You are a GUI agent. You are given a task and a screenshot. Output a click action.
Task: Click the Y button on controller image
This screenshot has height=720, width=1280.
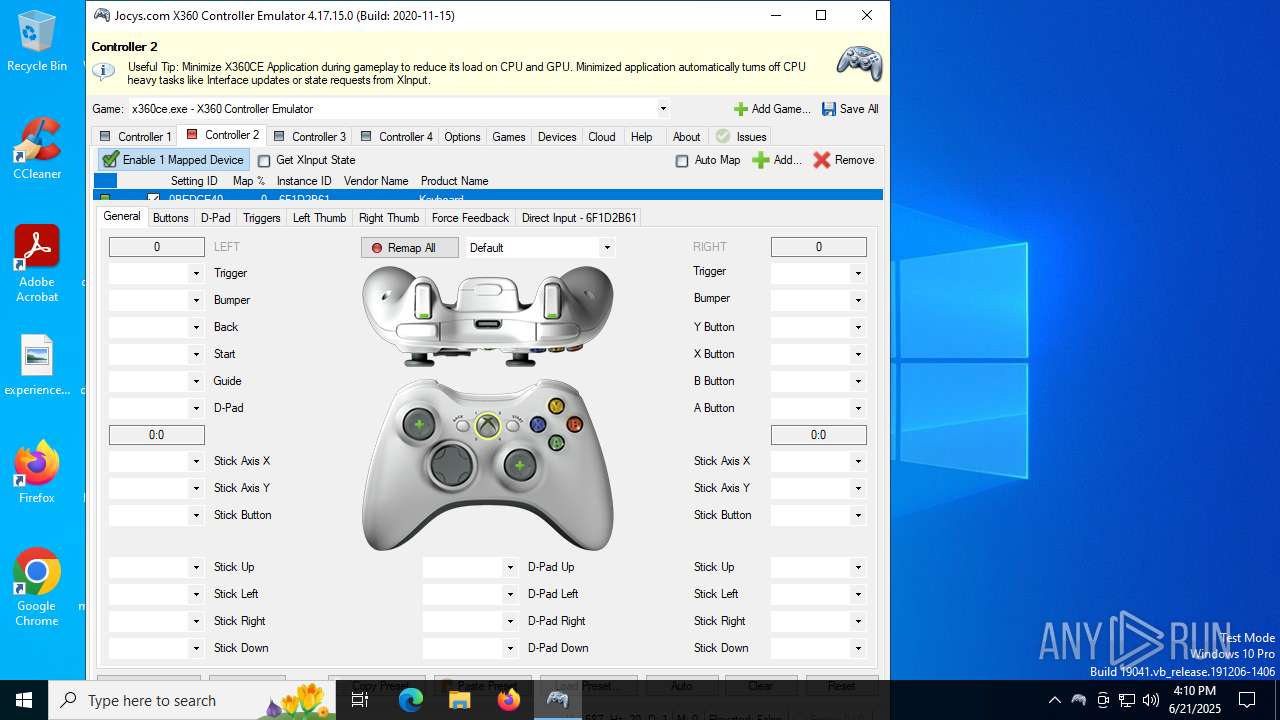pyautogui.click(x=556, y=406)
